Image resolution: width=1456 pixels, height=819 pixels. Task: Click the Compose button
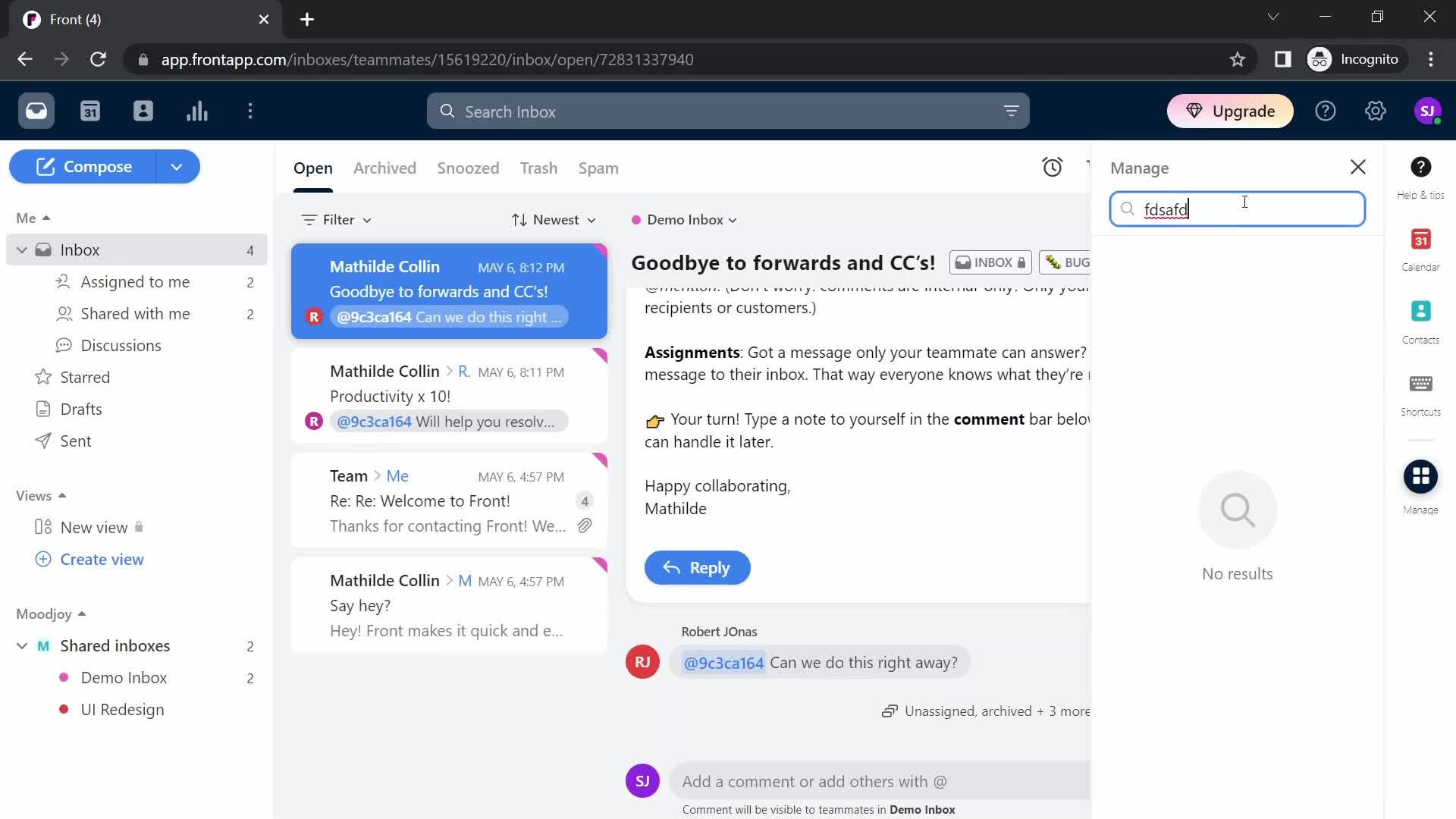pyautogui.click(x=96, y=165)
